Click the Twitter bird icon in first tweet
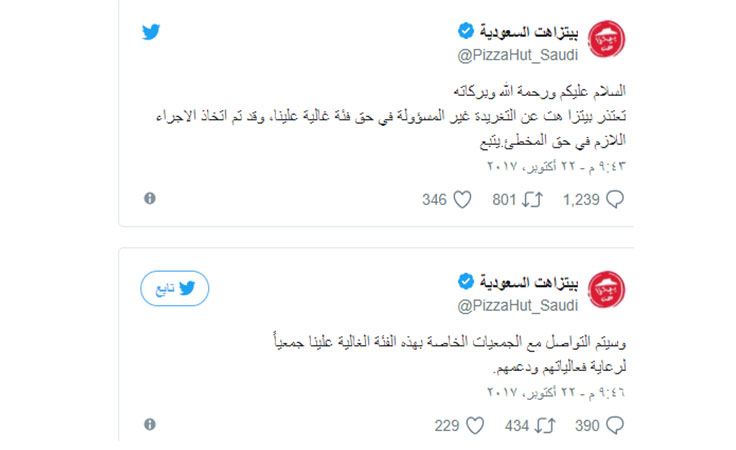736x450 pixels. (x=151, y=32)
